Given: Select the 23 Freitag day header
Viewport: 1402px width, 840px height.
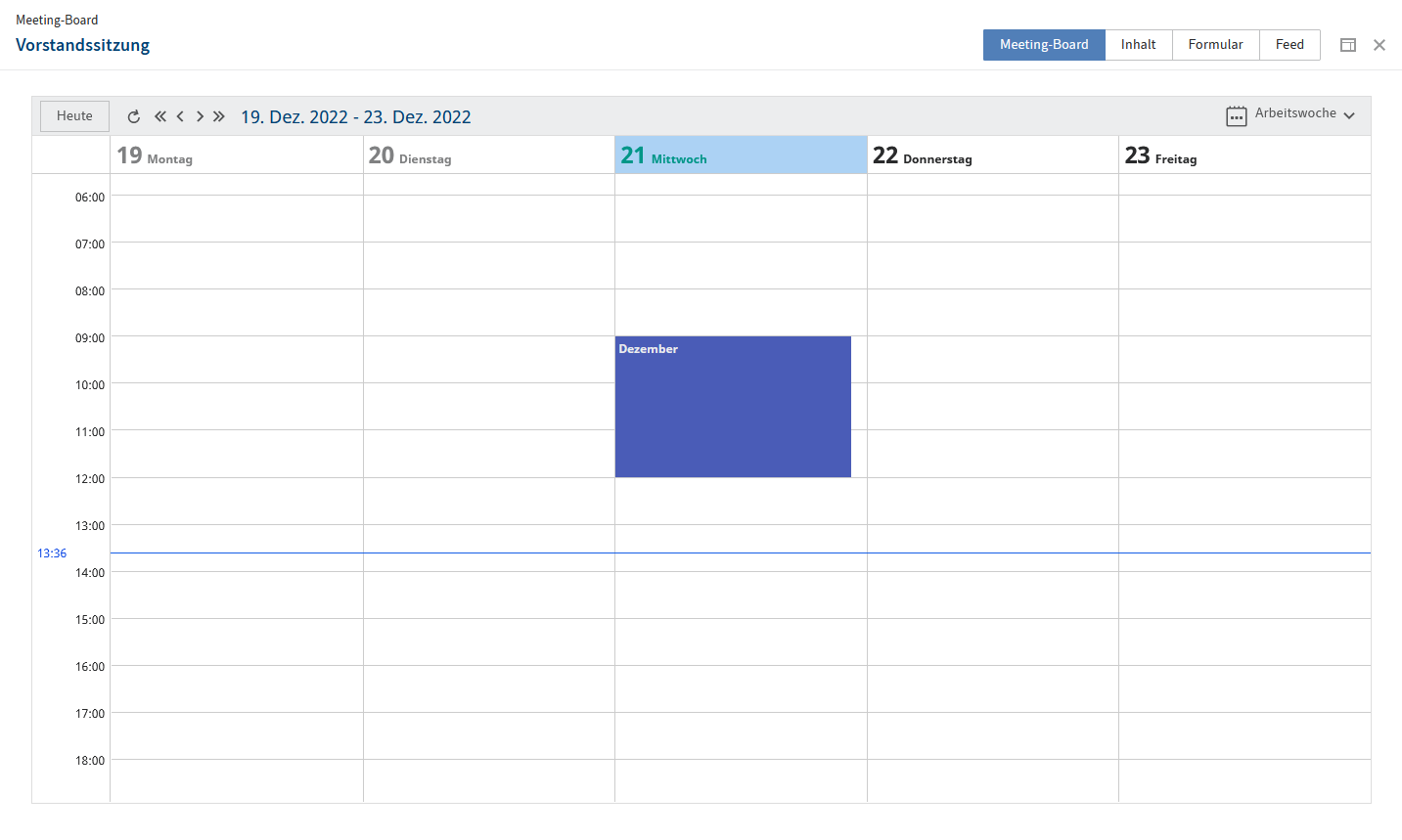Looking at the screenshot, I should point(1244,155).
